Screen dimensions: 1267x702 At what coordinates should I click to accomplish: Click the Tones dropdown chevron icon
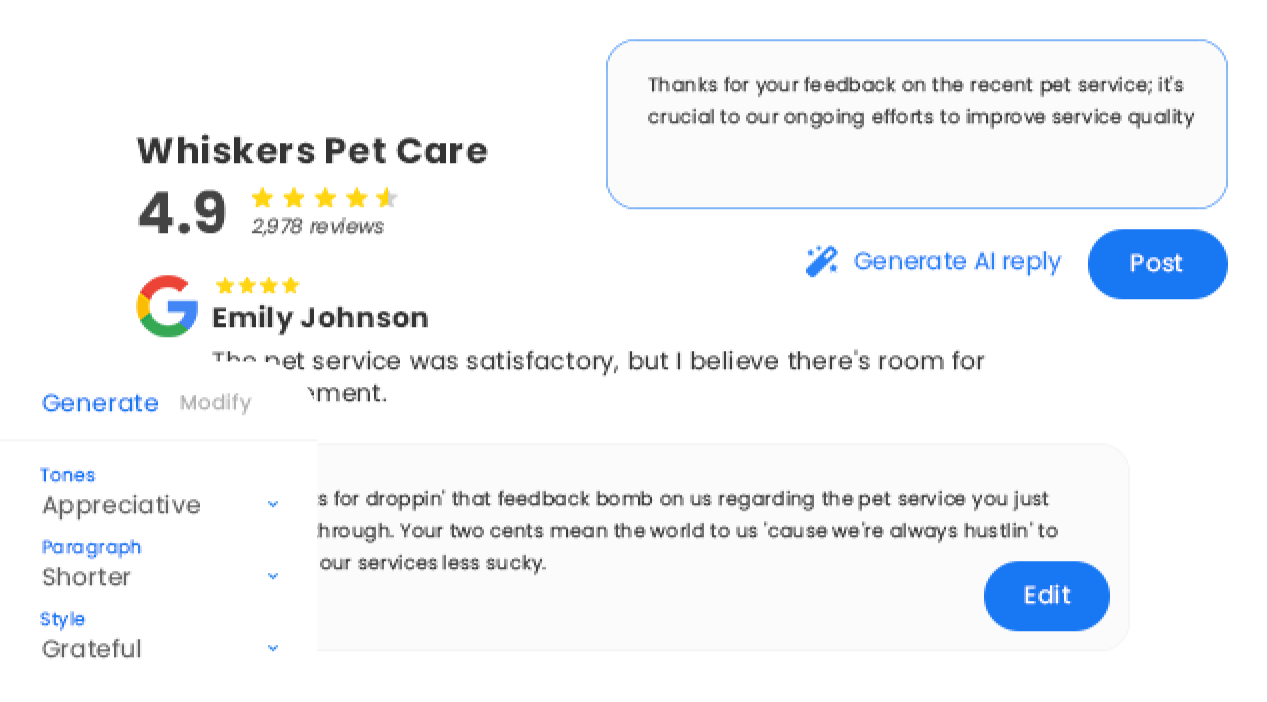(x=273, y=505)
